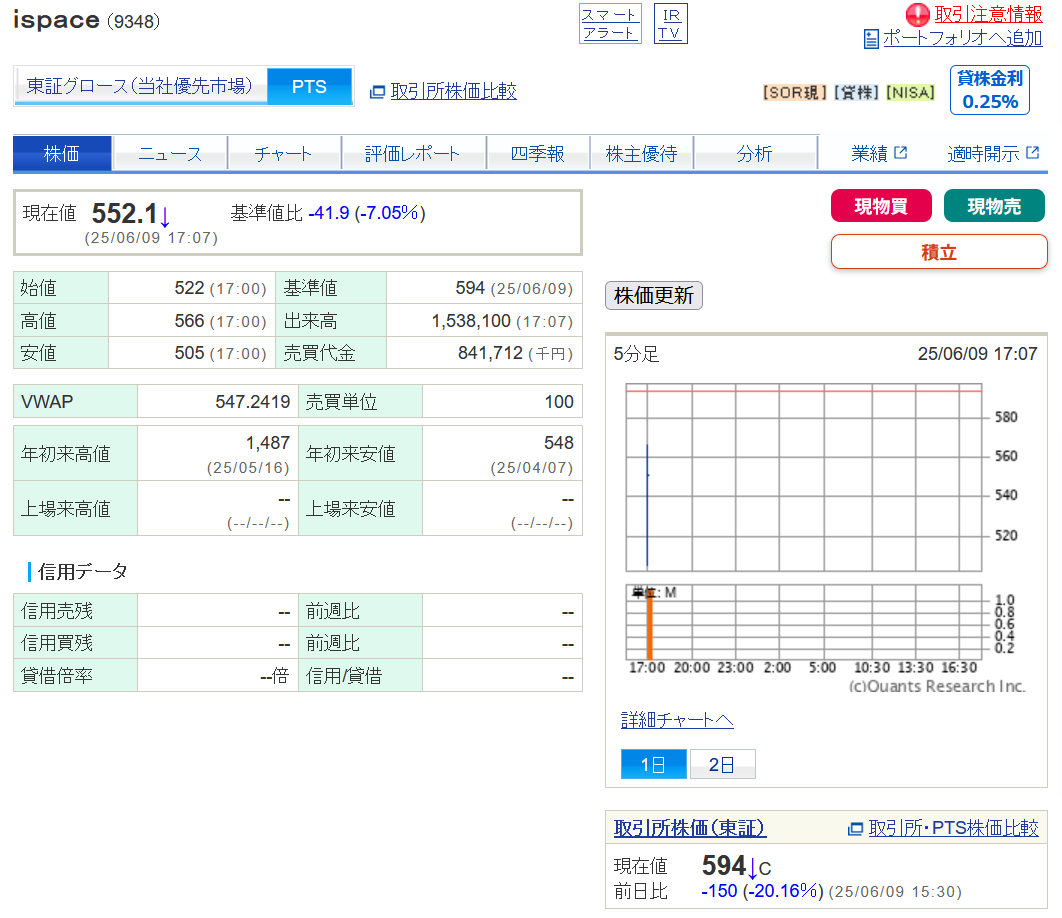This screenshot has width=1062, height=918.
Task: Open the 評価レポート tab
Action: 413,154
